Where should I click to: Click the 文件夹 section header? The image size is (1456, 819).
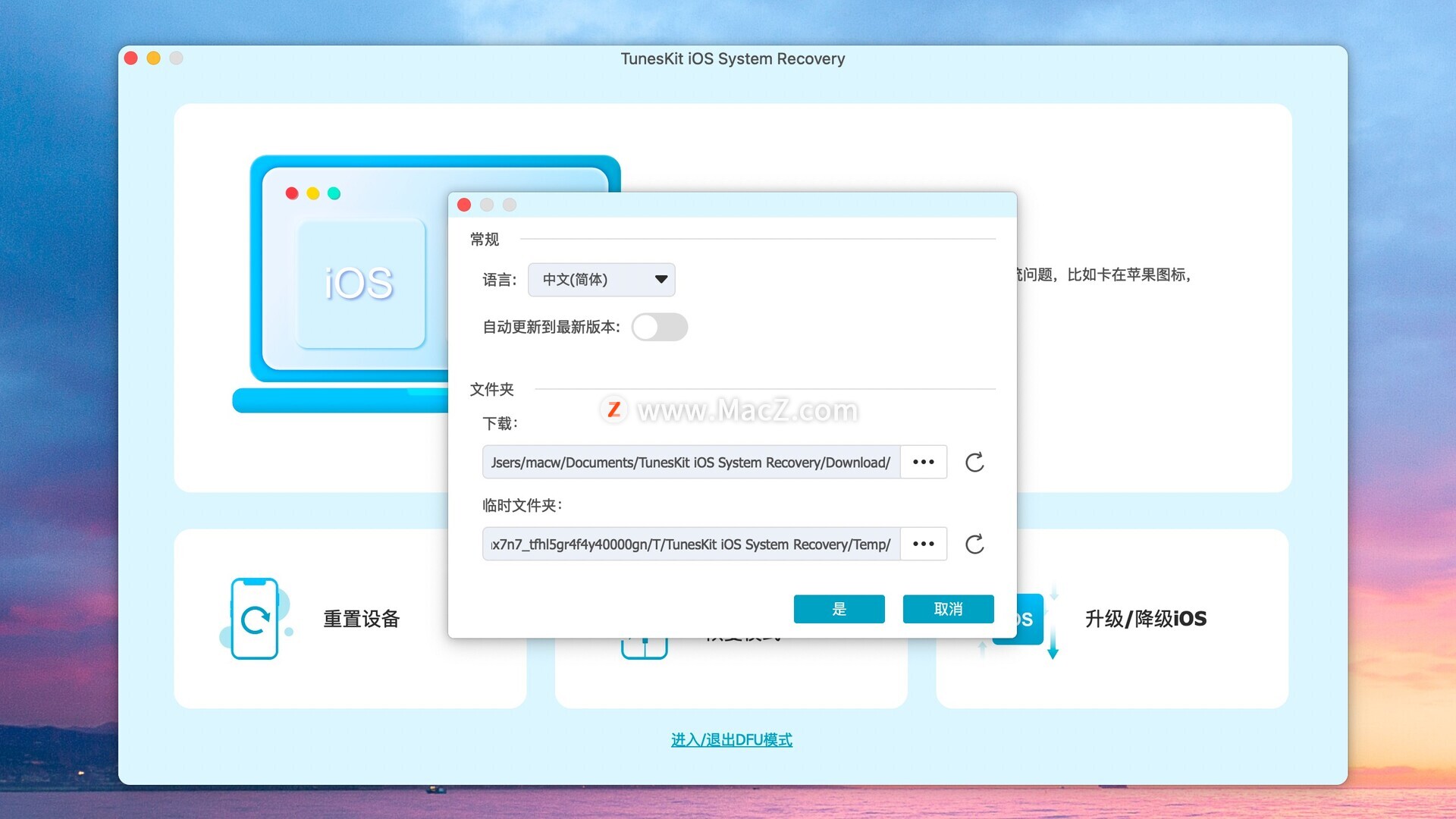click(x=491, y=389)
